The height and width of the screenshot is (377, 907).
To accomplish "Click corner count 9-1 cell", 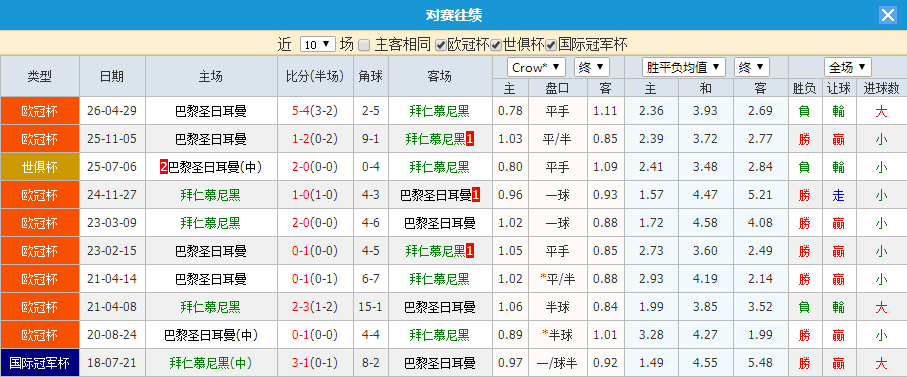I will (x=370, y=139).
